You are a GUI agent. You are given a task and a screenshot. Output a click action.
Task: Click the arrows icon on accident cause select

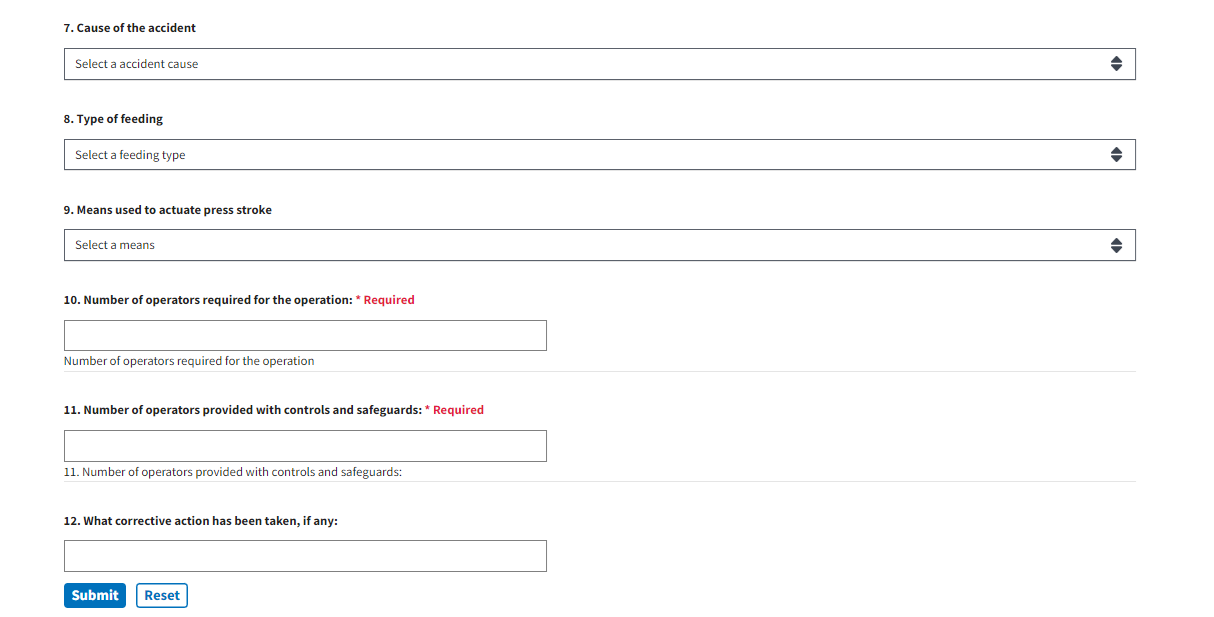coord(1116,64)
